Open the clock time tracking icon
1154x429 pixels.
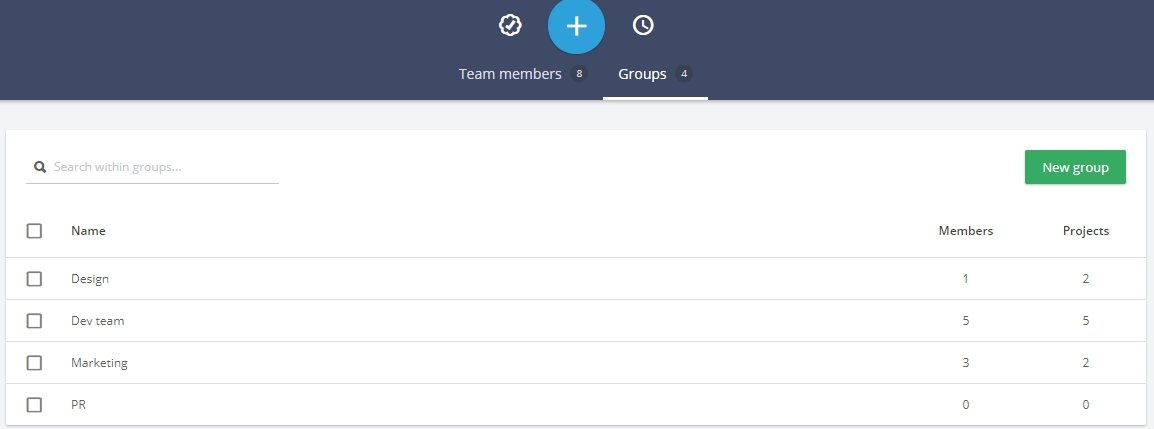pos(643,25)
